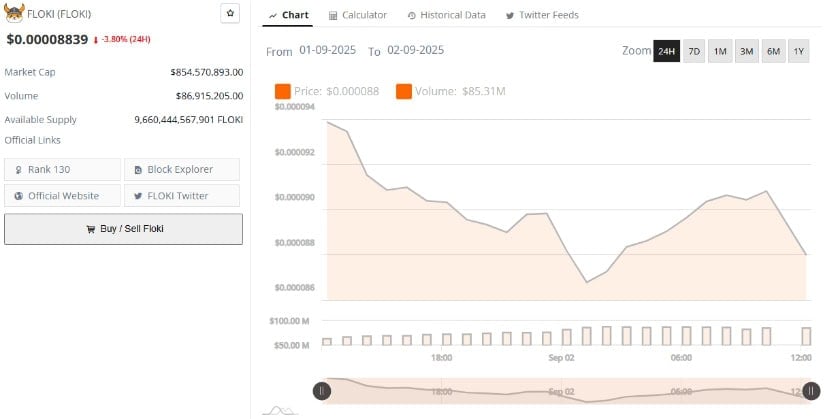Open the Historical Data tab

click(447, 15)
